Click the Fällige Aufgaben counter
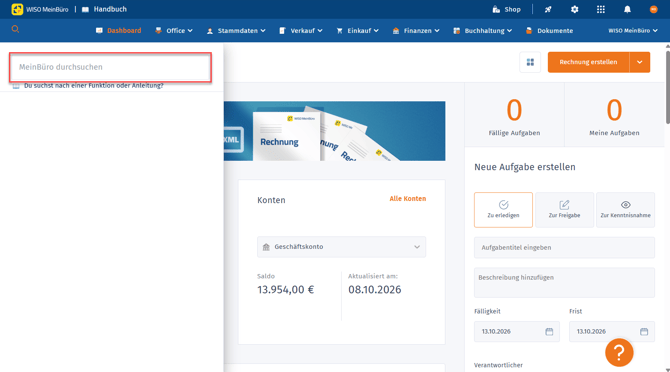The height and width of the screenshot is (372, 670). [514, 116]
